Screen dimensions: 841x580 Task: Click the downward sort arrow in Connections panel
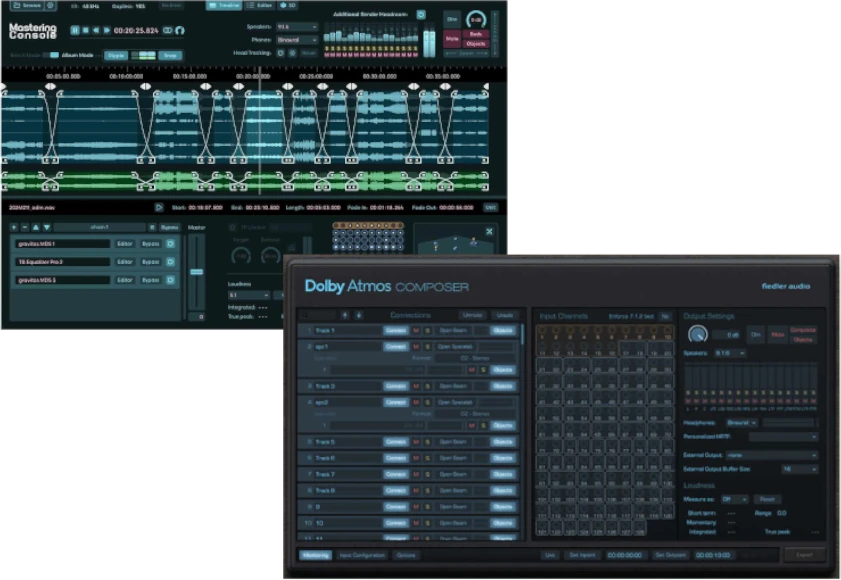358,315
